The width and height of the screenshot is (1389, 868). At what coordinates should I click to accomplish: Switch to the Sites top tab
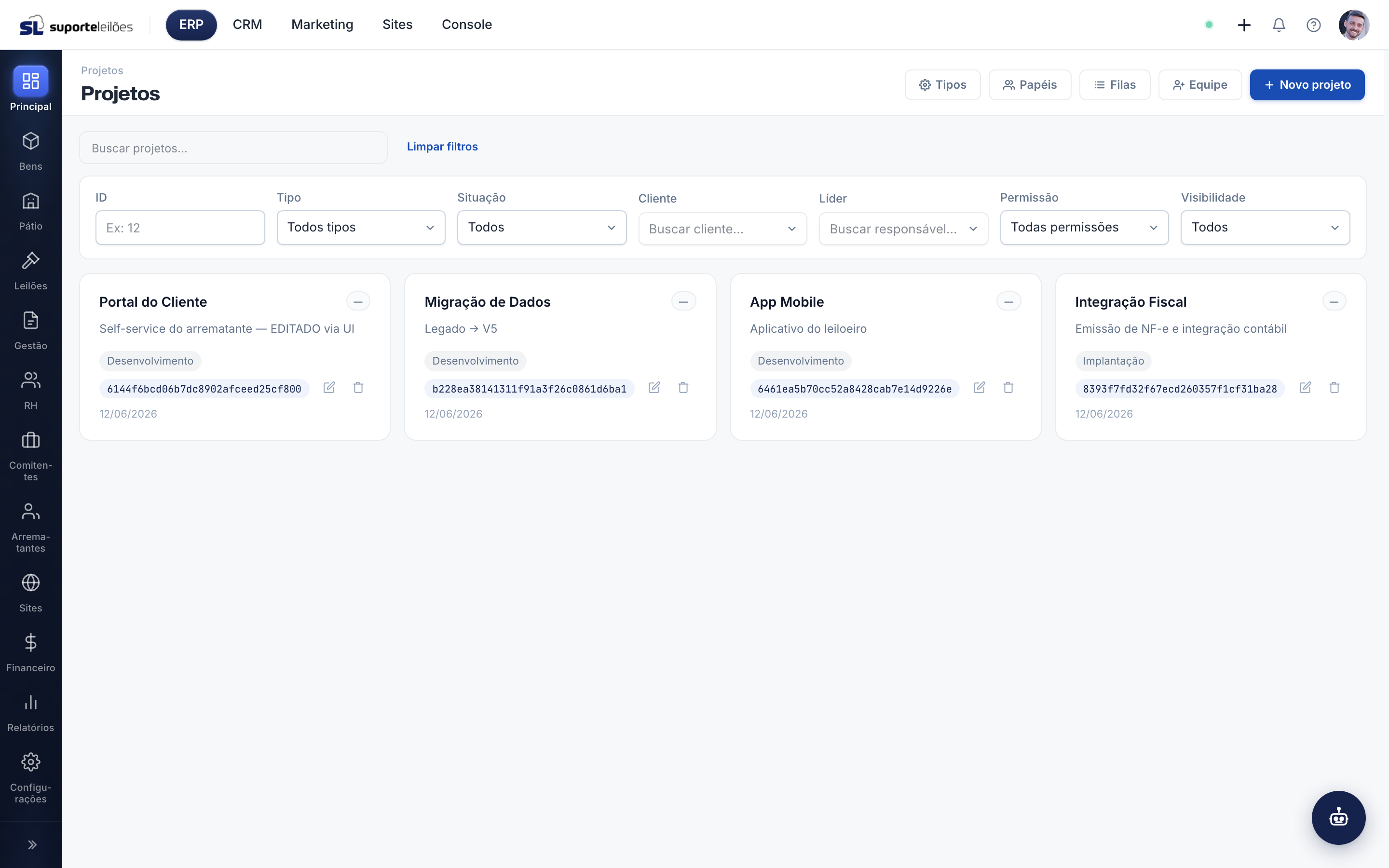click(x=397, y=25)
